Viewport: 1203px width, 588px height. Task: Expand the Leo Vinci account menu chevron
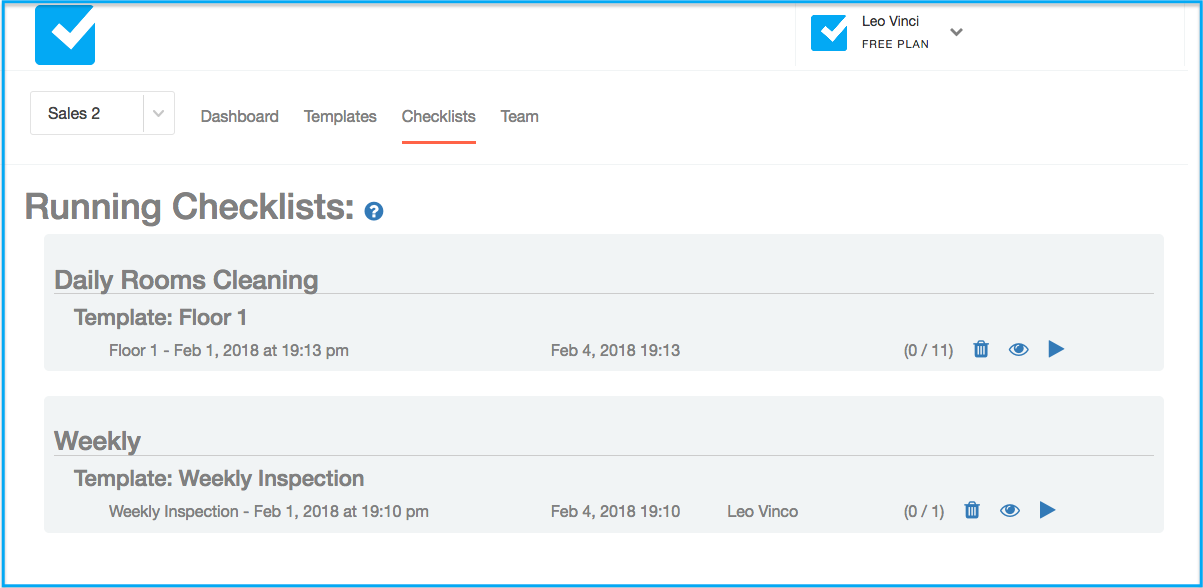956,32
